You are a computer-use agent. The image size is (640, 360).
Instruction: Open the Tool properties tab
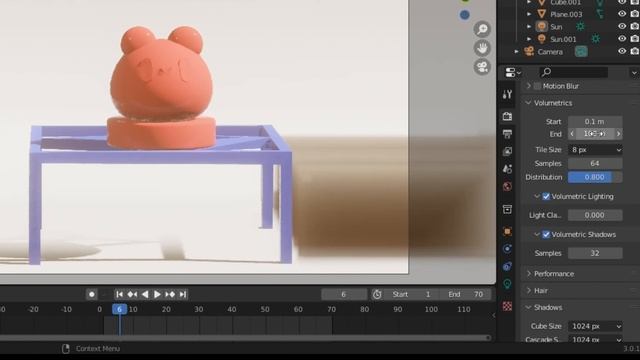point(507,95)
